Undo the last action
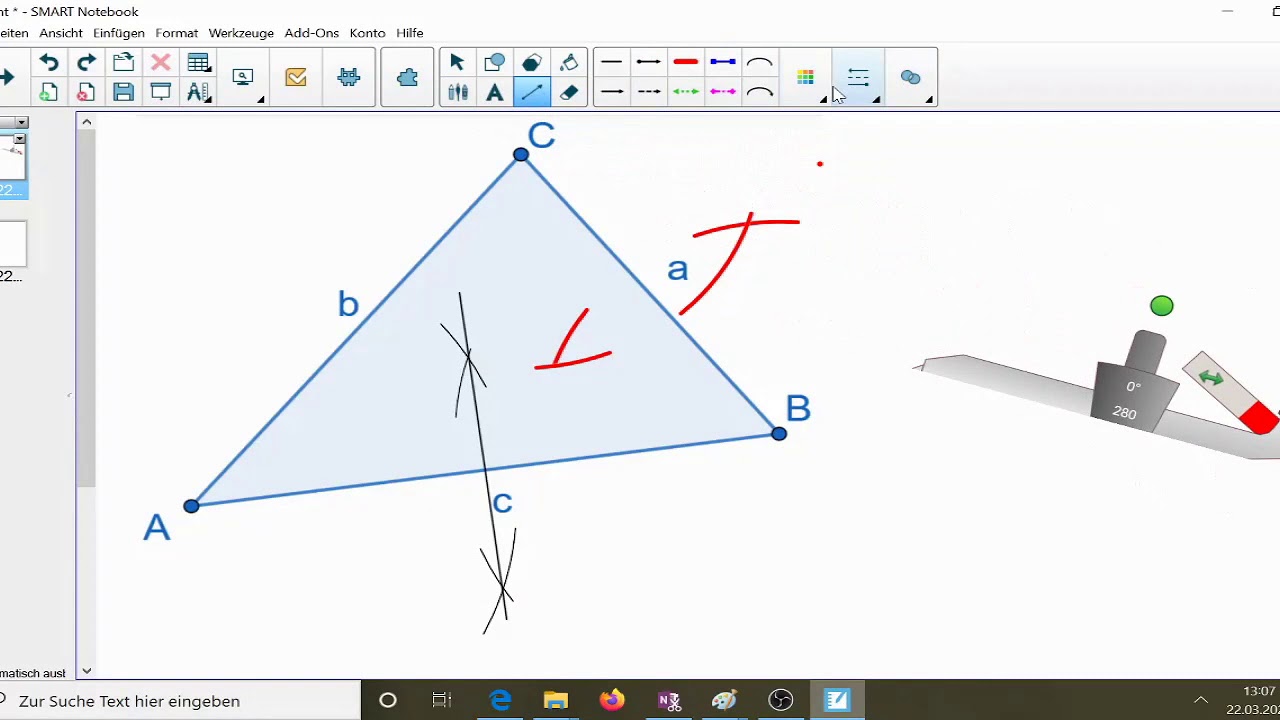The image size is (1280, 720). (x=48, y=63)
